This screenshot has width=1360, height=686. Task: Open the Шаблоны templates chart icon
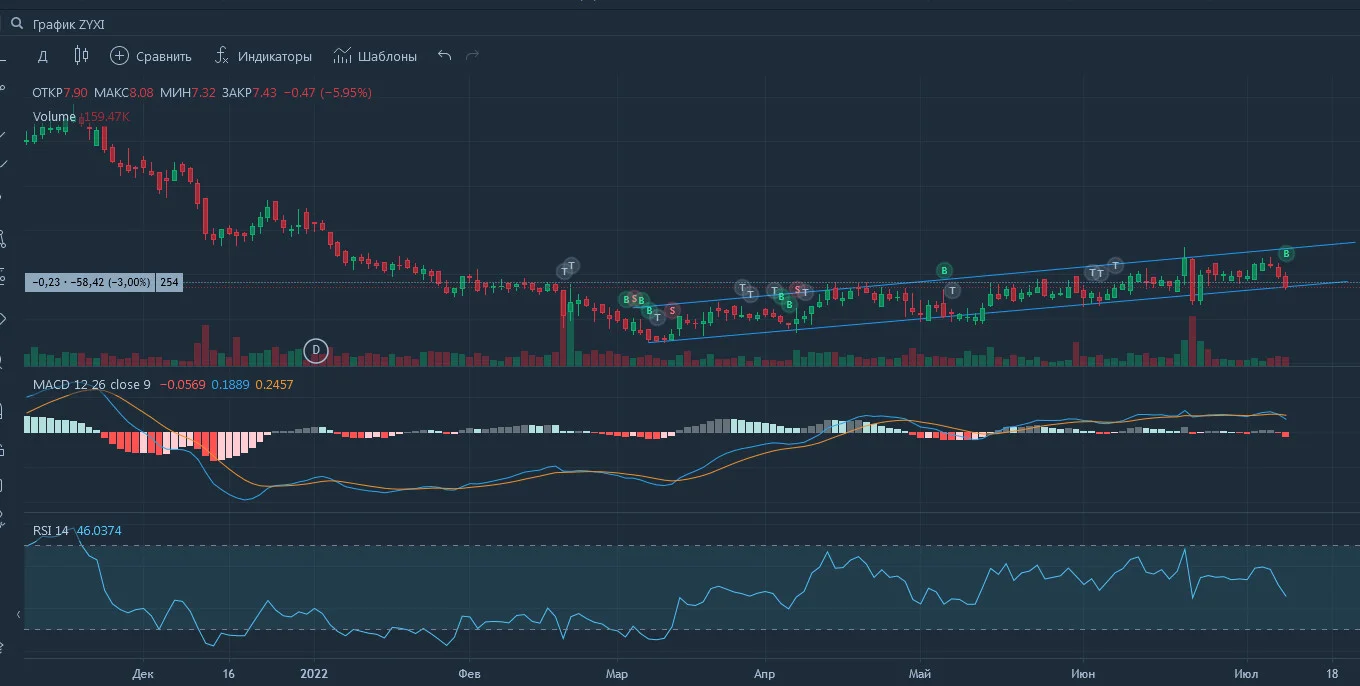(x=343, y=56)
